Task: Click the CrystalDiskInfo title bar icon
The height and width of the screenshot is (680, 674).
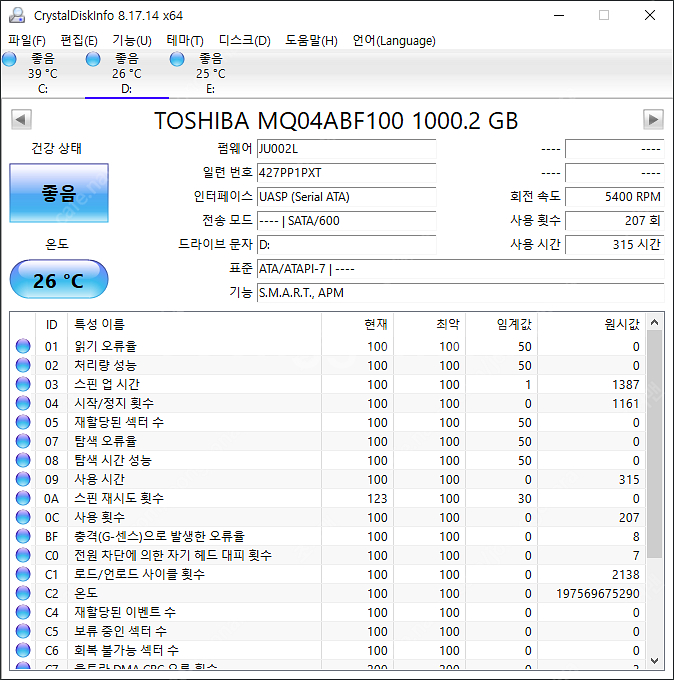Action: (17, 15)
